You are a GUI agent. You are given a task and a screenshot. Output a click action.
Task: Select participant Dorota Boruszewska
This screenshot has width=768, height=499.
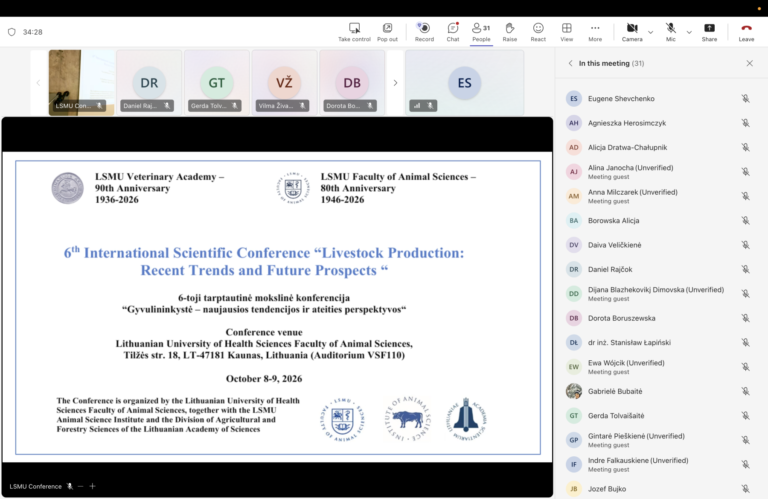(659, 318)
